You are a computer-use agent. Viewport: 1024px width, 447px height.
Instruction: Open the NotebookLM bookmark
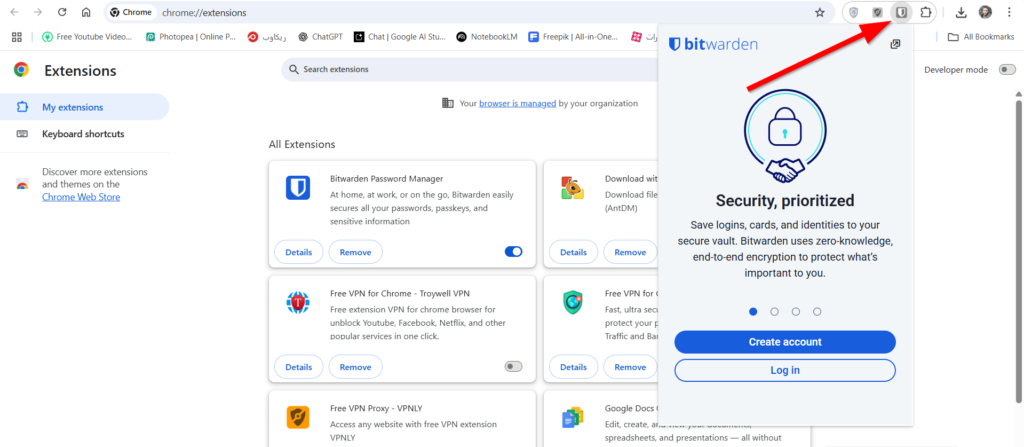coord(487,37)
